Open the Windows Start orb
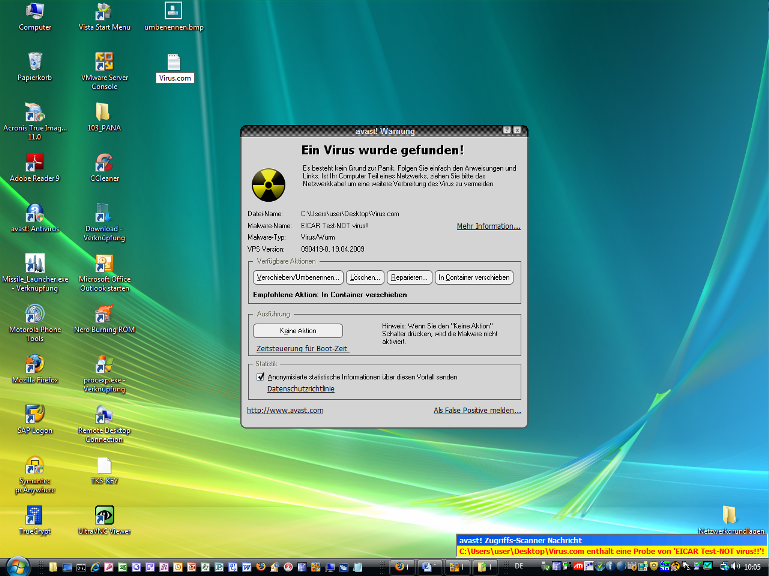769x576 pixels. (x=18, y=566)
